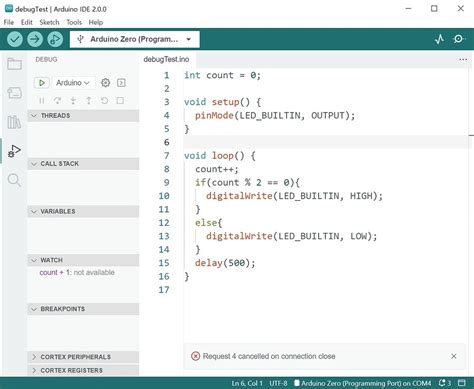This screenshot has height=389, width=474.
Task: Click the line 13 number gutter
Action: point(164,236)
